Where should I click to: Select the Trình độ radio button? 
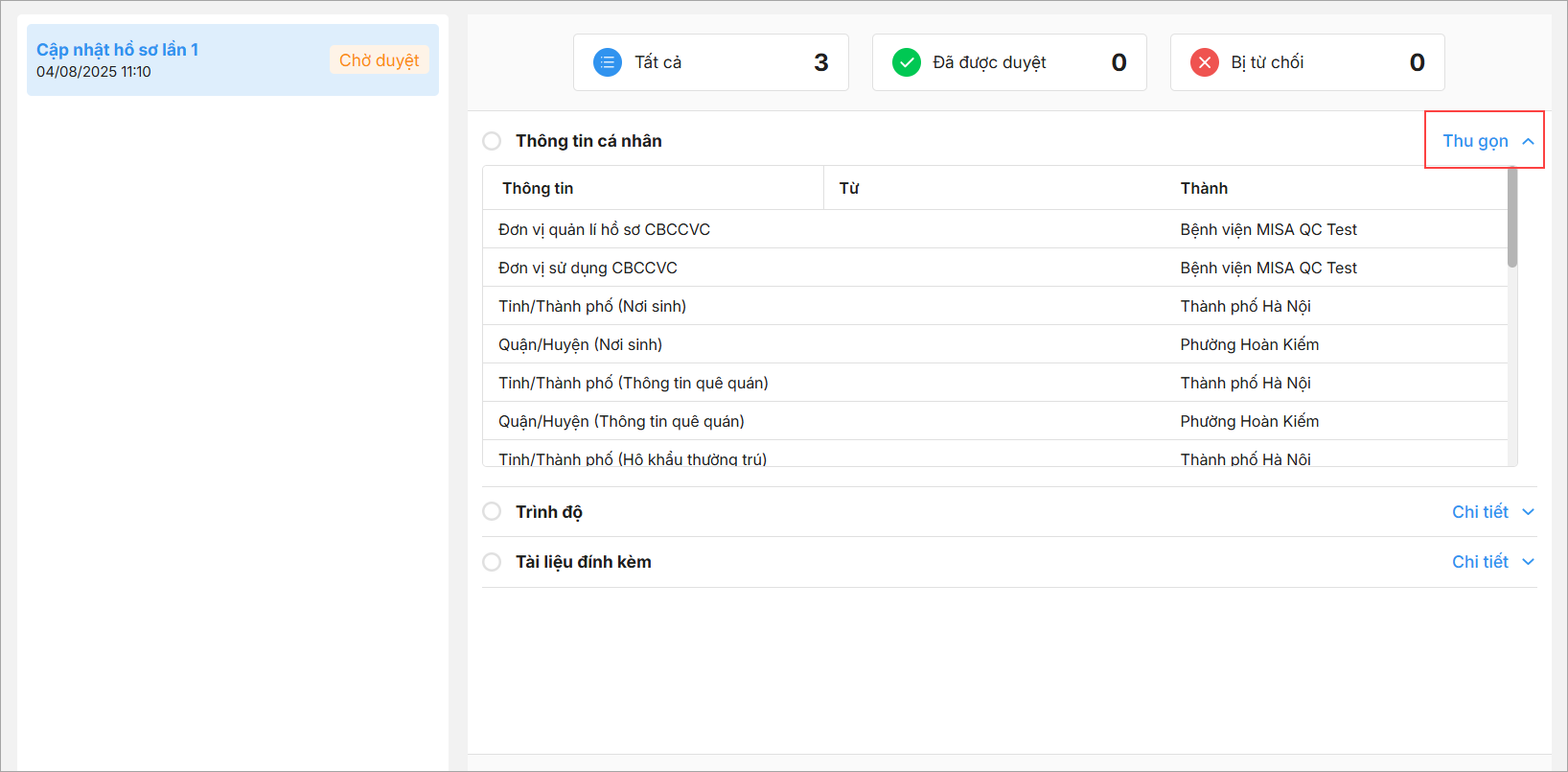492,512
